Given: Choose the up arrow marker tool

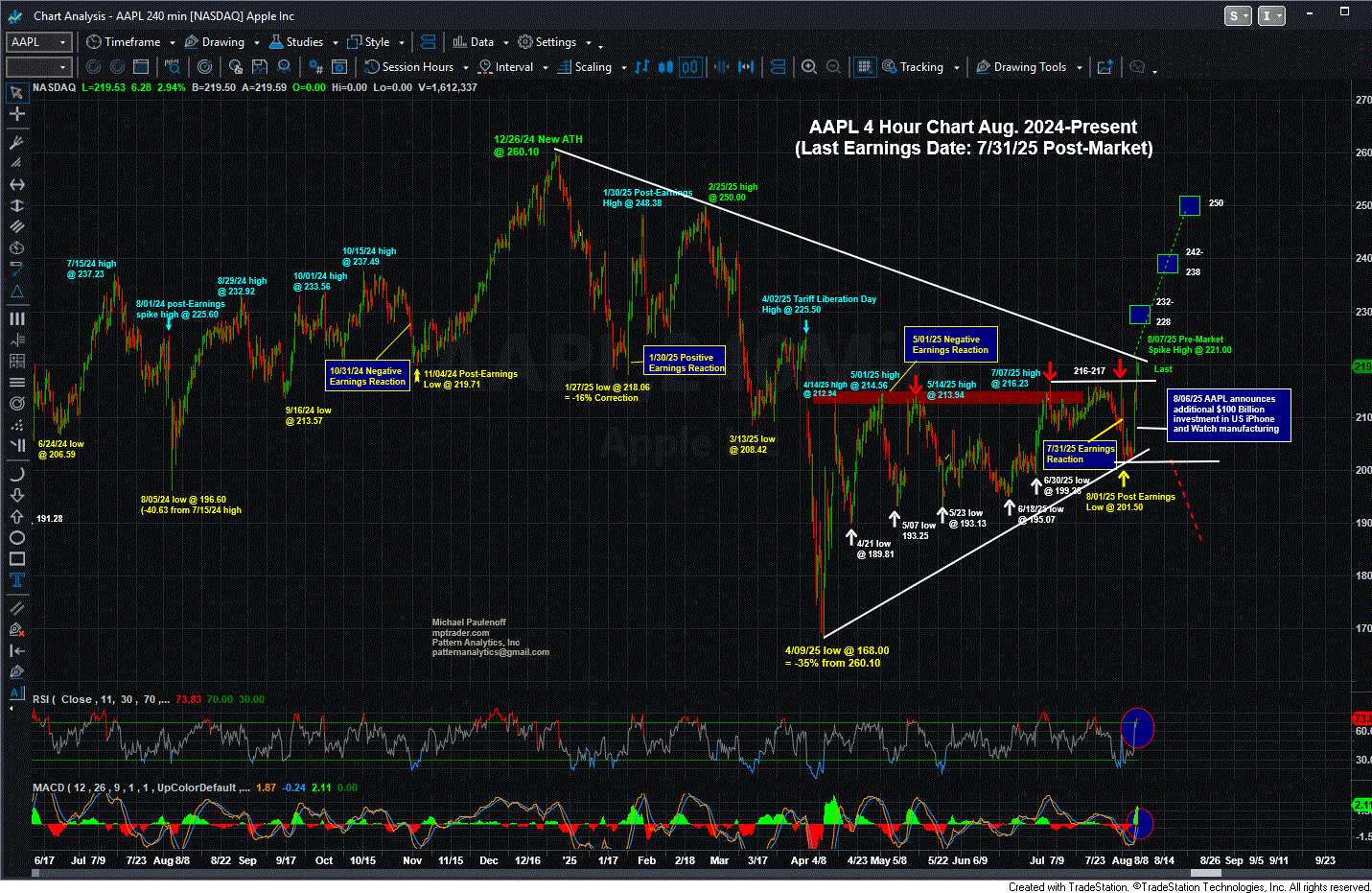Looking at the screenshot, I should [x=16, y=516].
